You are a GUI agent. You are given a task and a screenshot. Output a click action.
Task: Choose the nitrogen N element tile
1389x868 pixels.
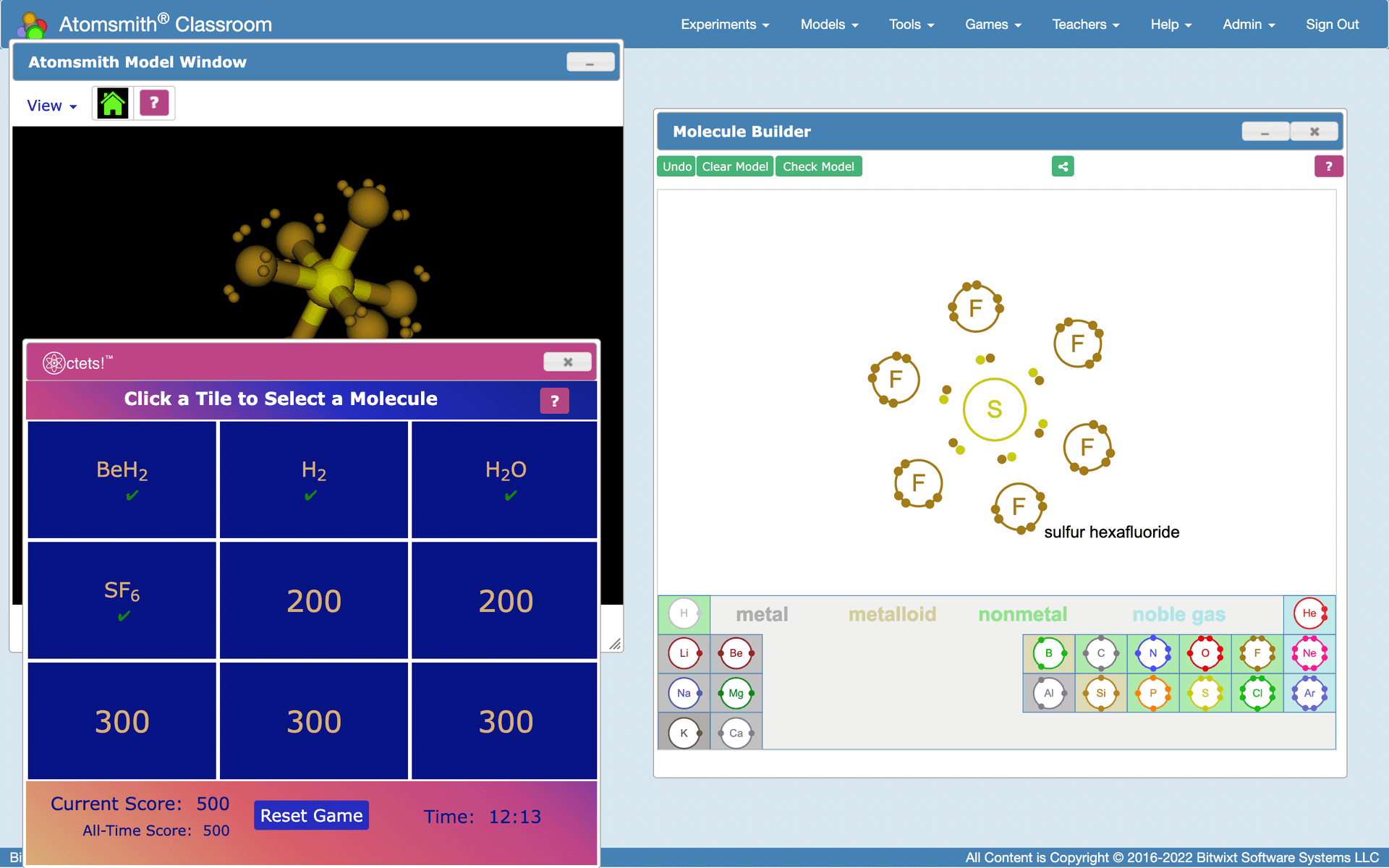pos(1153,653)
